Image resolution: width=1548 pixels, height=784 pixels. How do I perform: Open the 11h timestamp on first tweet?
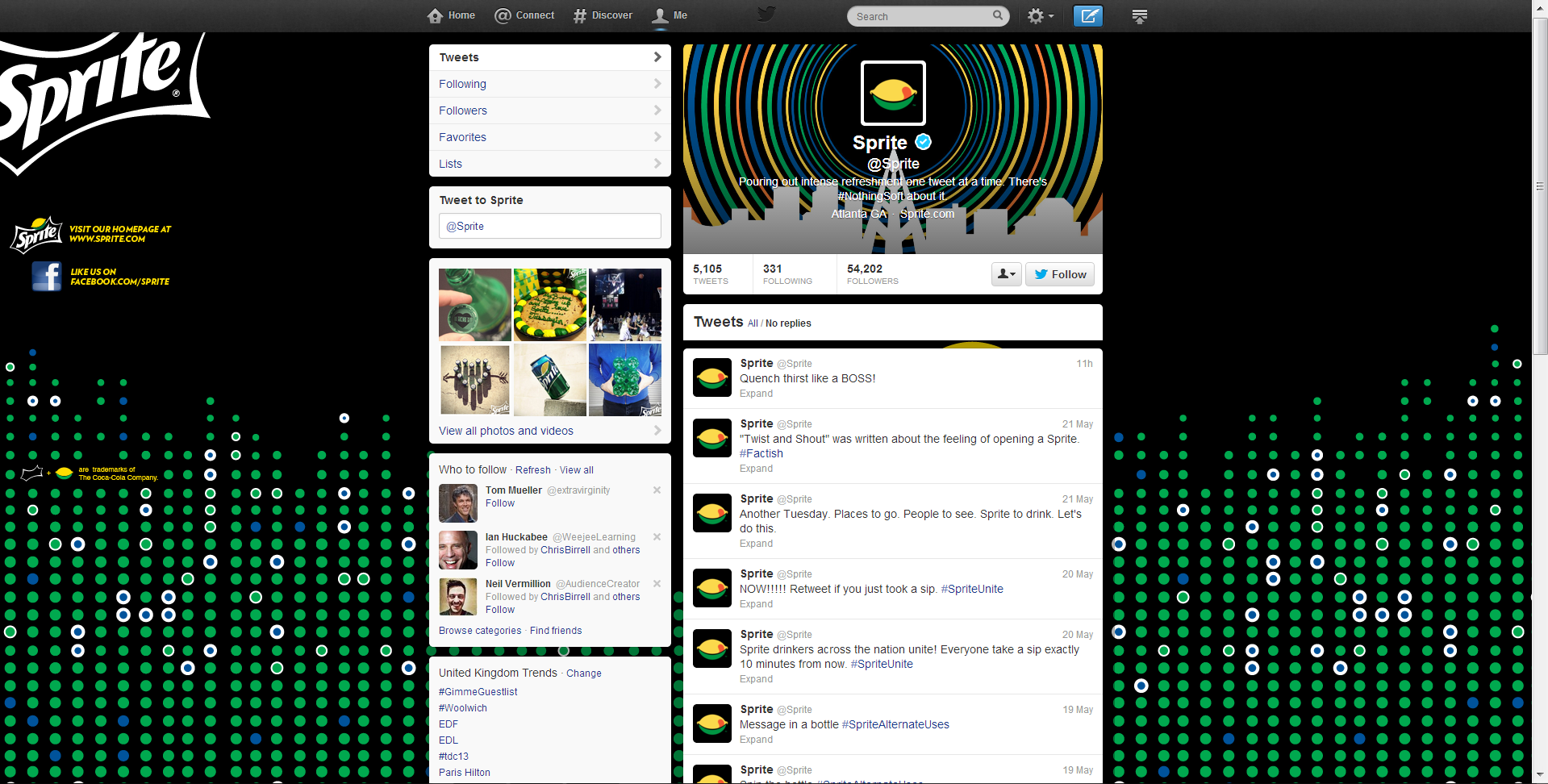pyautogui.click(x=1084, y=364)
